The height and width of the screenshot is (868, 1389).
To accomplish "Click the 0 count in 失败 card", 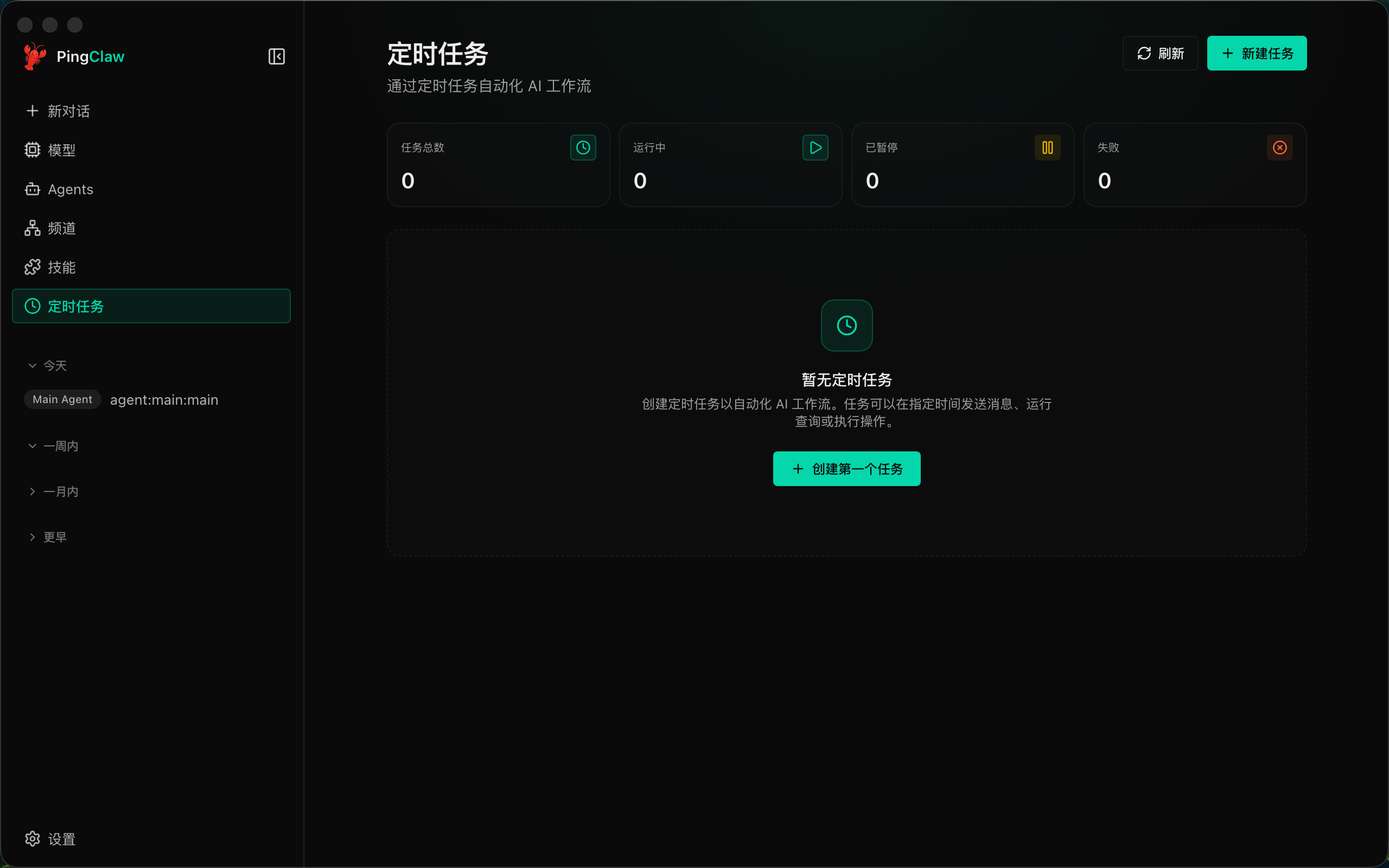I will pyautogui.click(x=1104, y=181).
